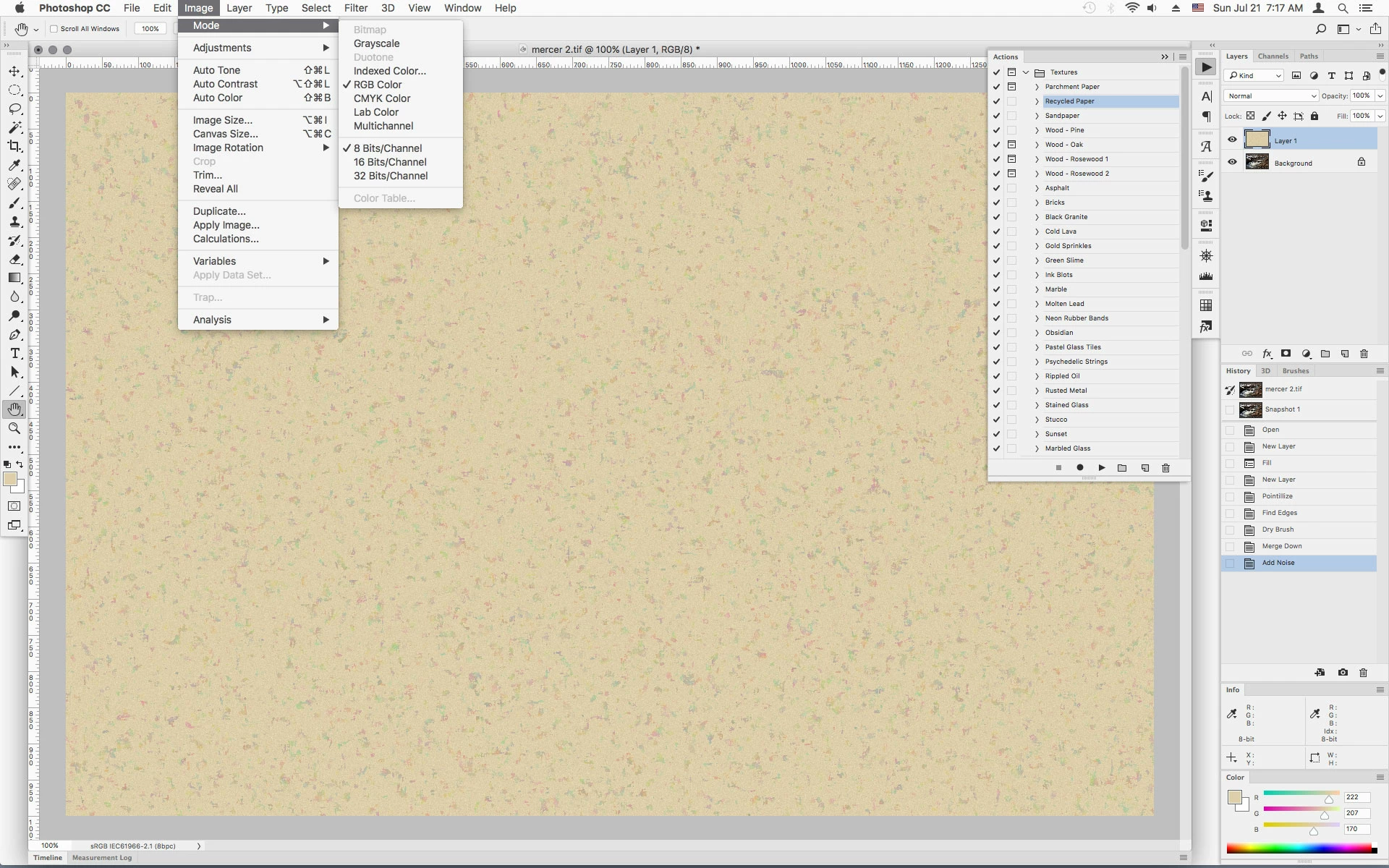
Task: Enable Scroll All Windows checkbox
Action: pos(54,29)
